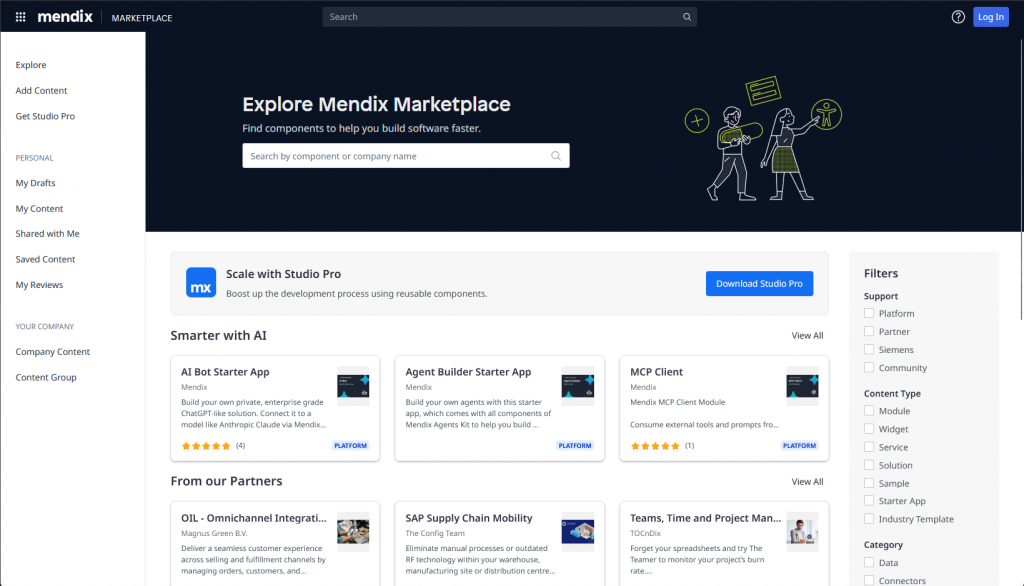Click the top search bar magnifier icon

pos(686,17)
